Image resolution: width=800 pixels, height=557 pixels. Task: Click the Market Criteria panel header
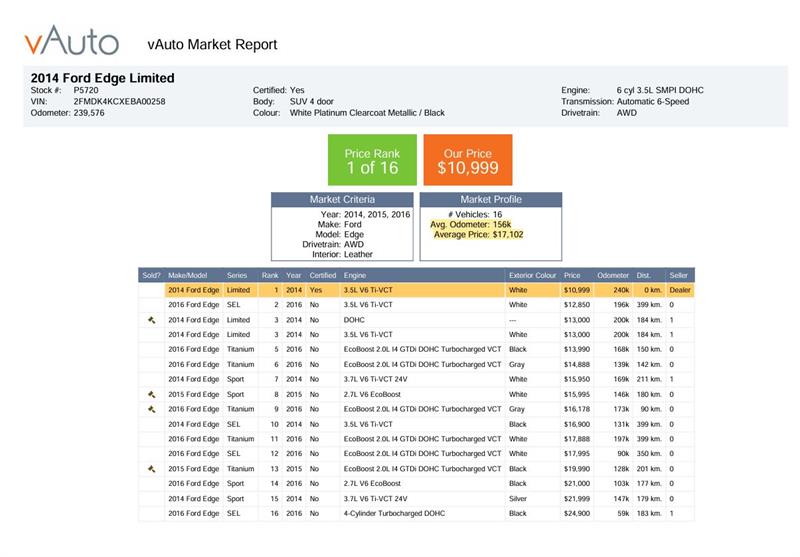point(342,199)
